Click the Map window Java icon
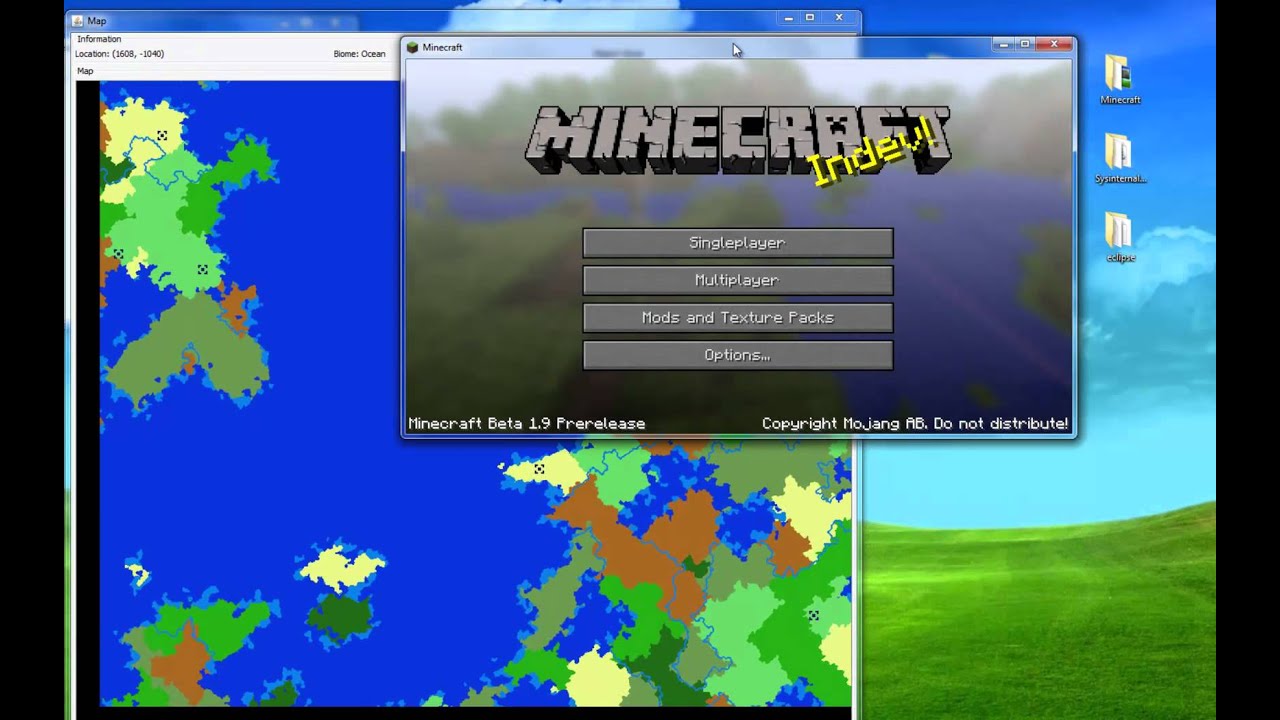 pyautogui.click(x=78, y=20)
